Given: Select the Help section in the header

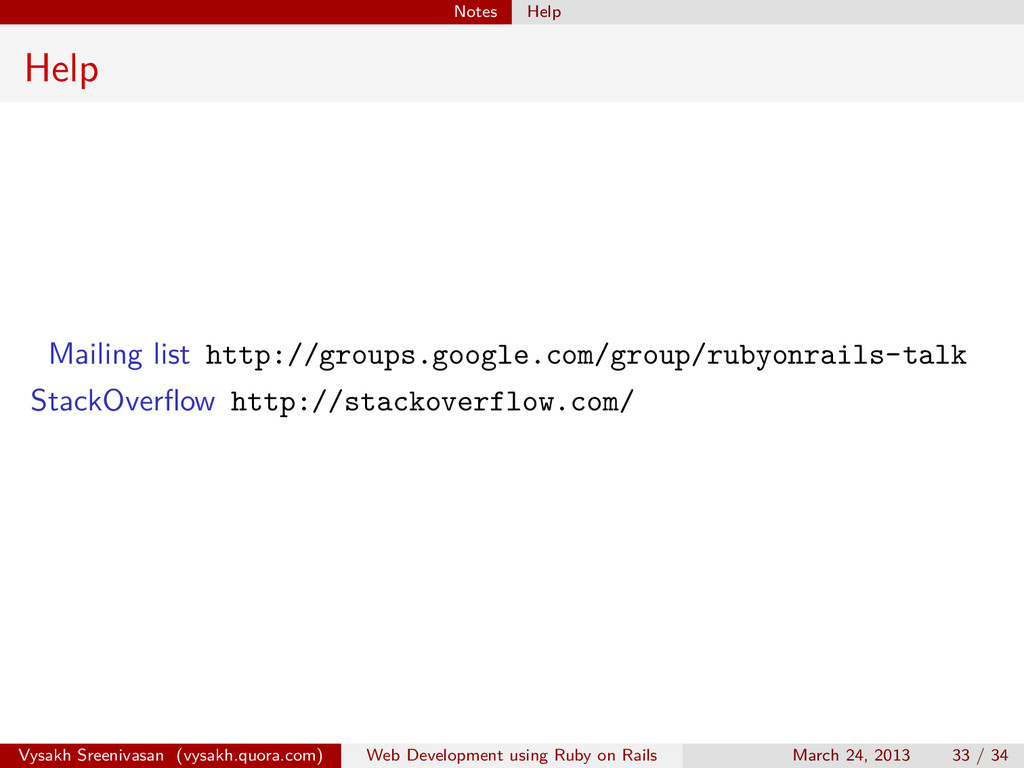Looking at the screenshot, I should coord(544,12).
